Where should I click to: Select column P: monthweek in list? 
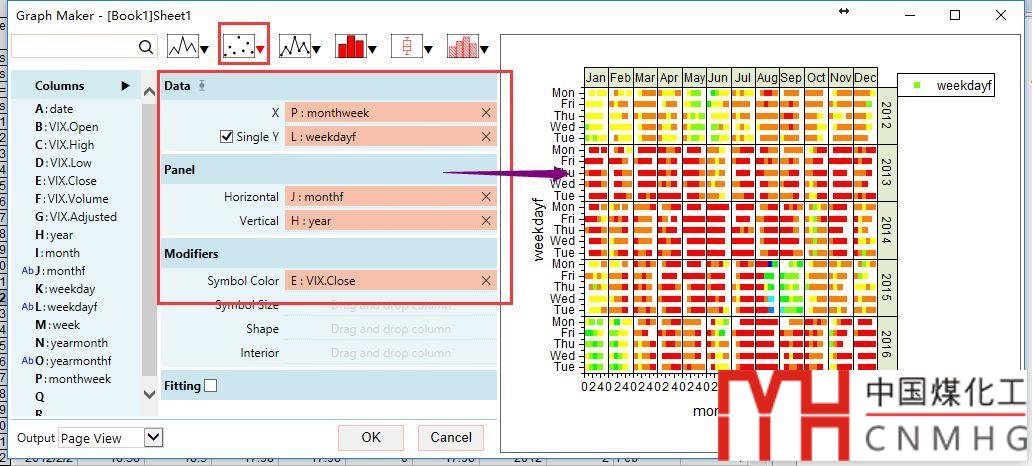72,378
